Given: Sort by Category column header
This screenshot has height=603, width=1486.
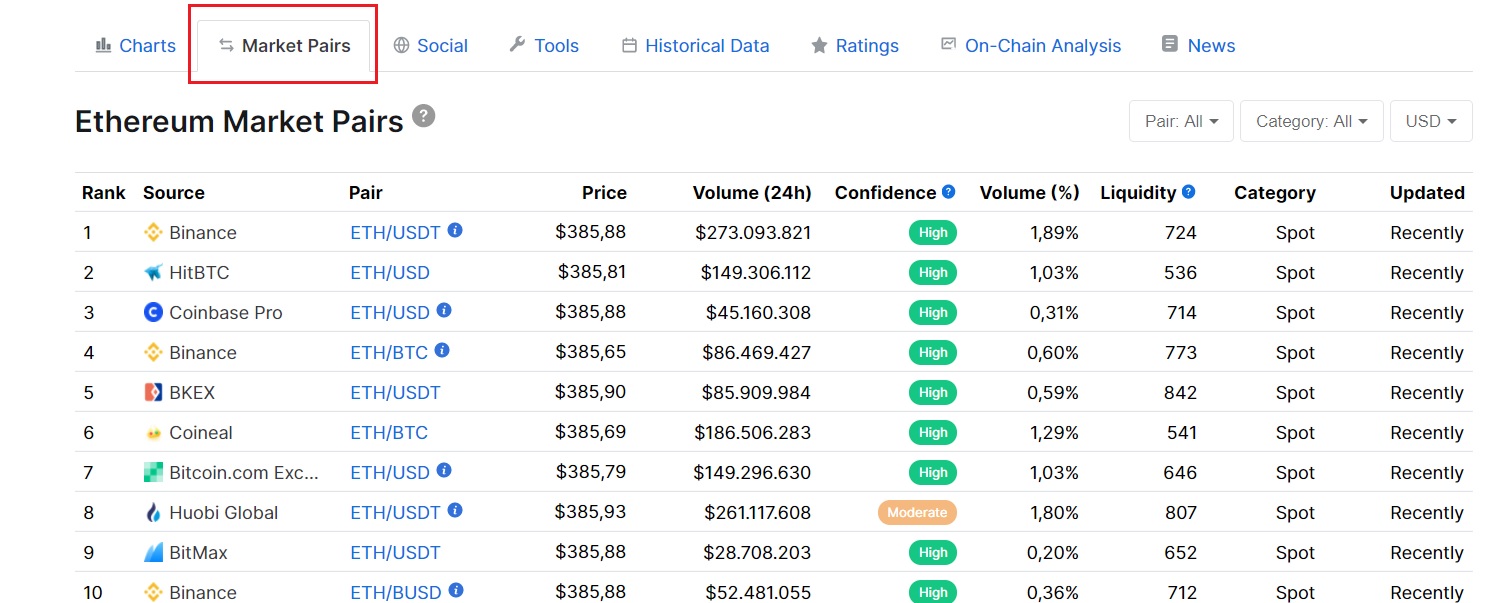Looking at the screenshot, I should pyautogui.click(x=1275, y=193).
